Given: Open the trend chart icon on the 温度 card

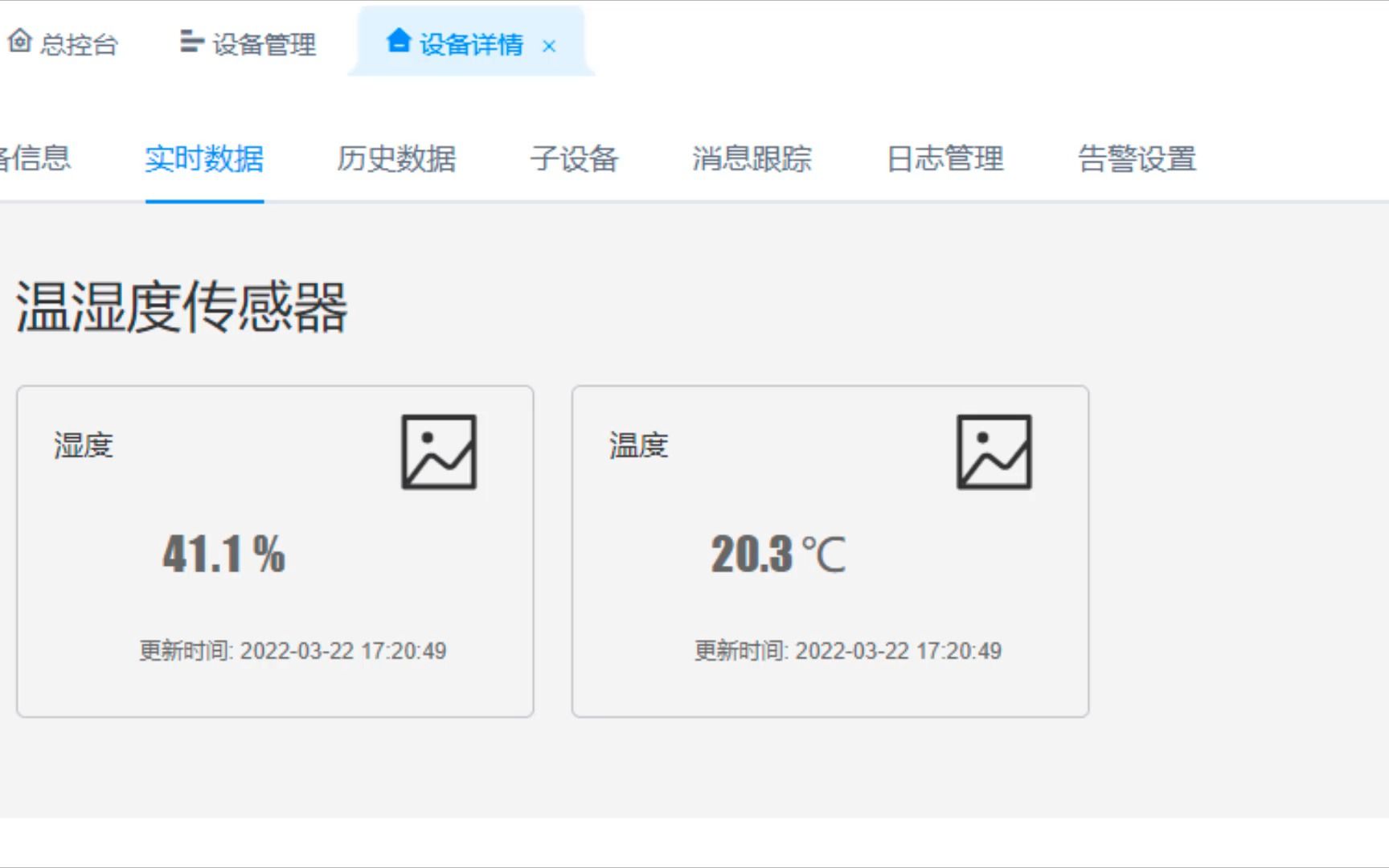Looking at the screenshot, I should (995, 452).
